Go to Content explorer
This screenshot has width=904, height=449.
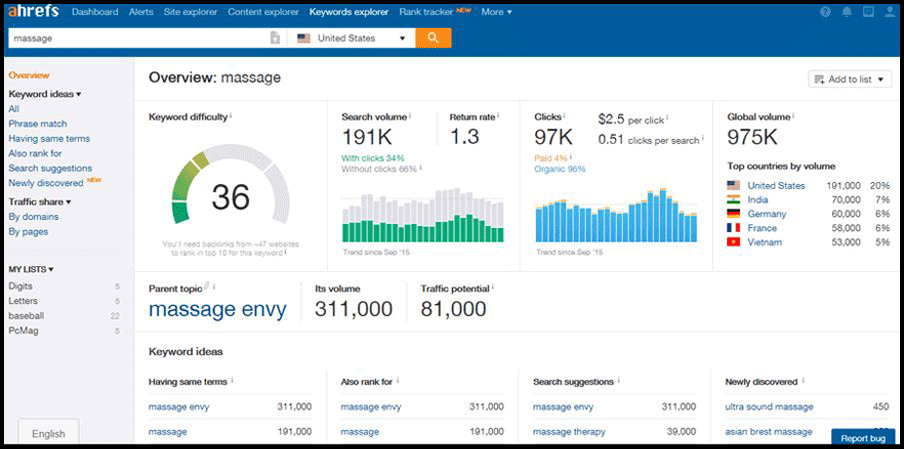click(263, 12)
